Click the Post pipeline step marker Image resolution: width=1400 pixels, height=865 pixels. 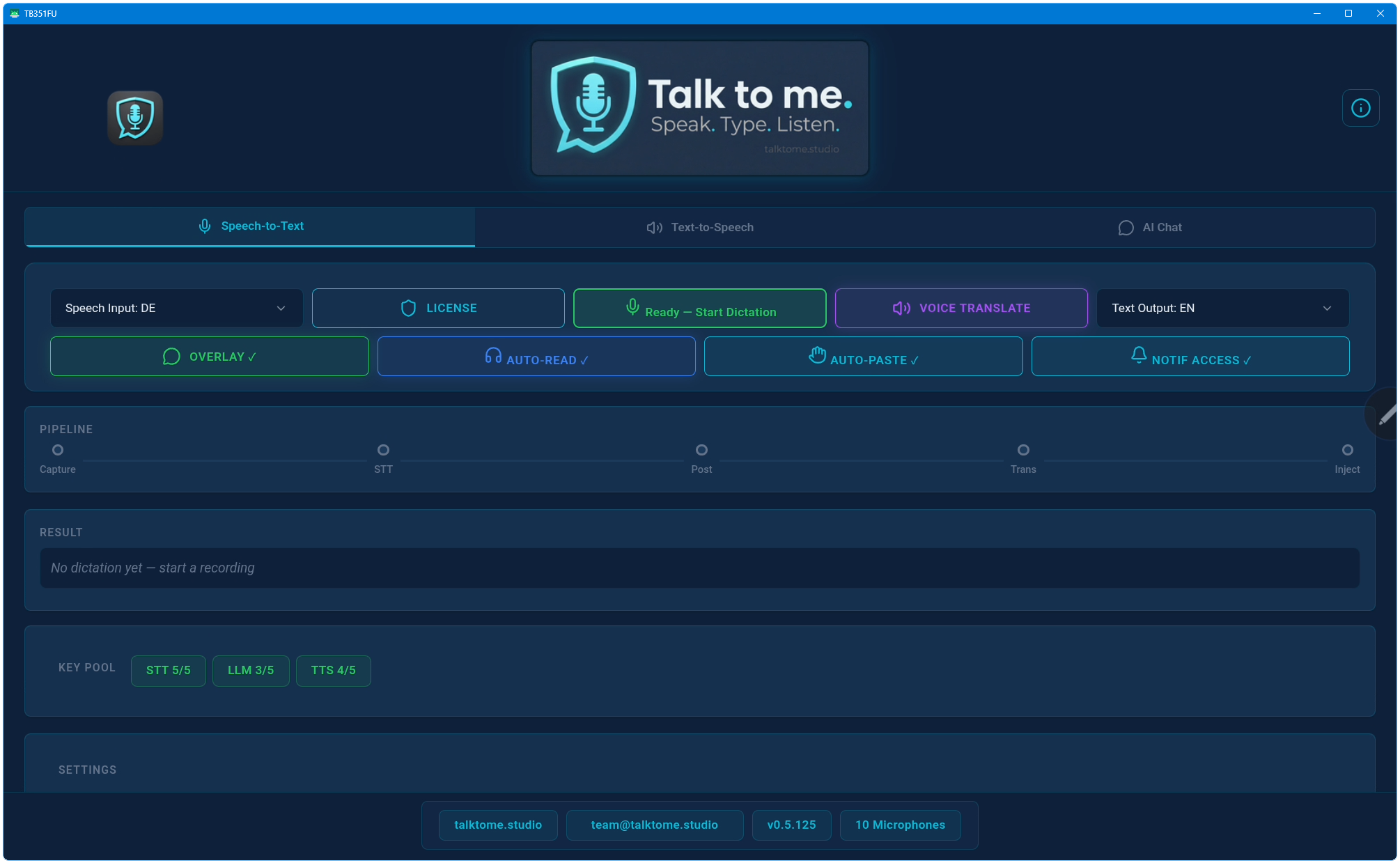click(x=701, y=450)
